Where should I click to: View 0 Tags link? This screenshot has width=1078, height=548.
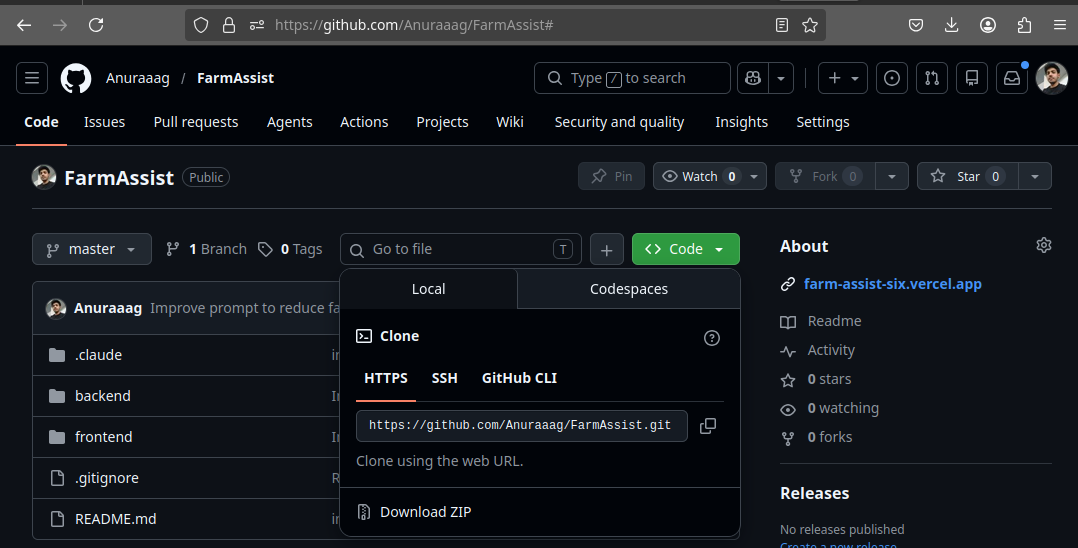coord(289,250)
